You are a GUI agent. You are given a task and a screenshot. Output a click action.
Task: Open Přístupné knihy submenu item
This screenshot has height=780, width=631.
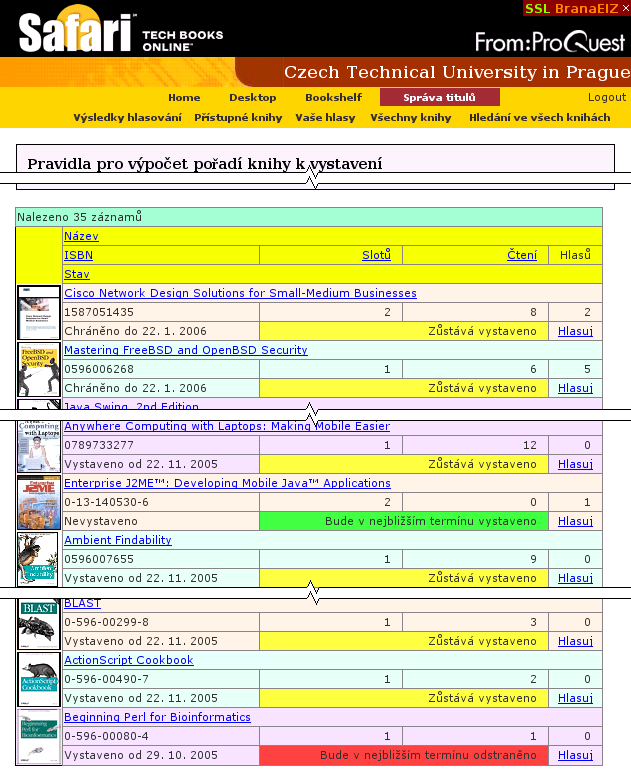tap(238, 117)
